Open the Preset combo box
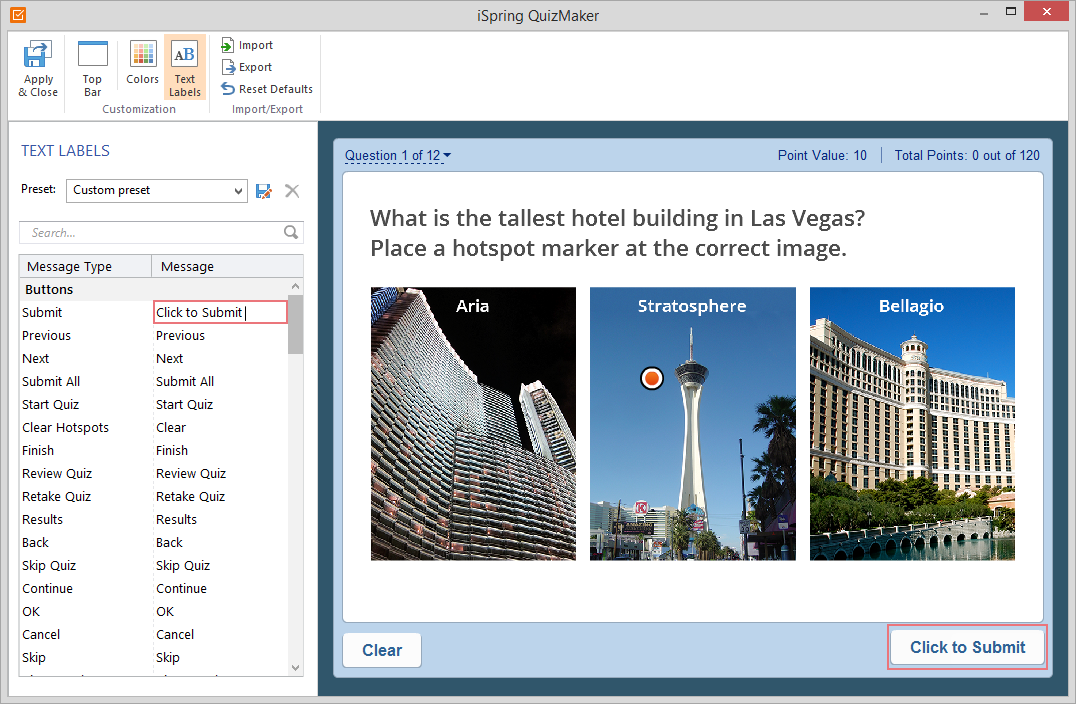Screen dimensions: 1076x704 [x=156, y=191]
